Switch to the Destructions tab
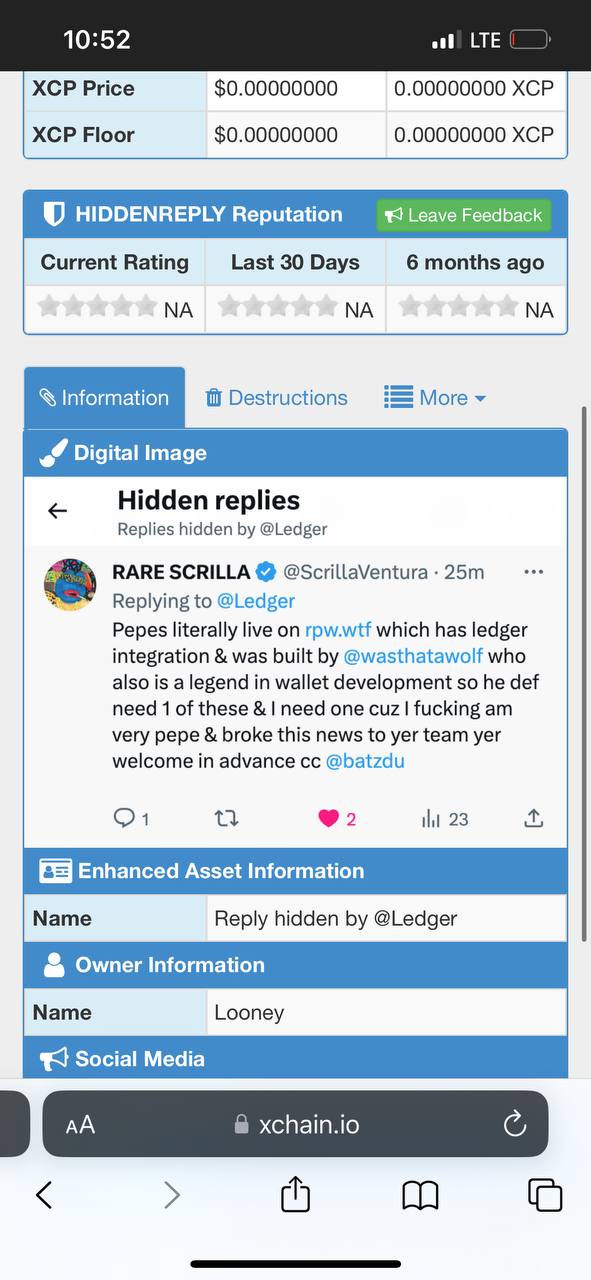This screenshot has height=1280, width=591. click(276, 398)
